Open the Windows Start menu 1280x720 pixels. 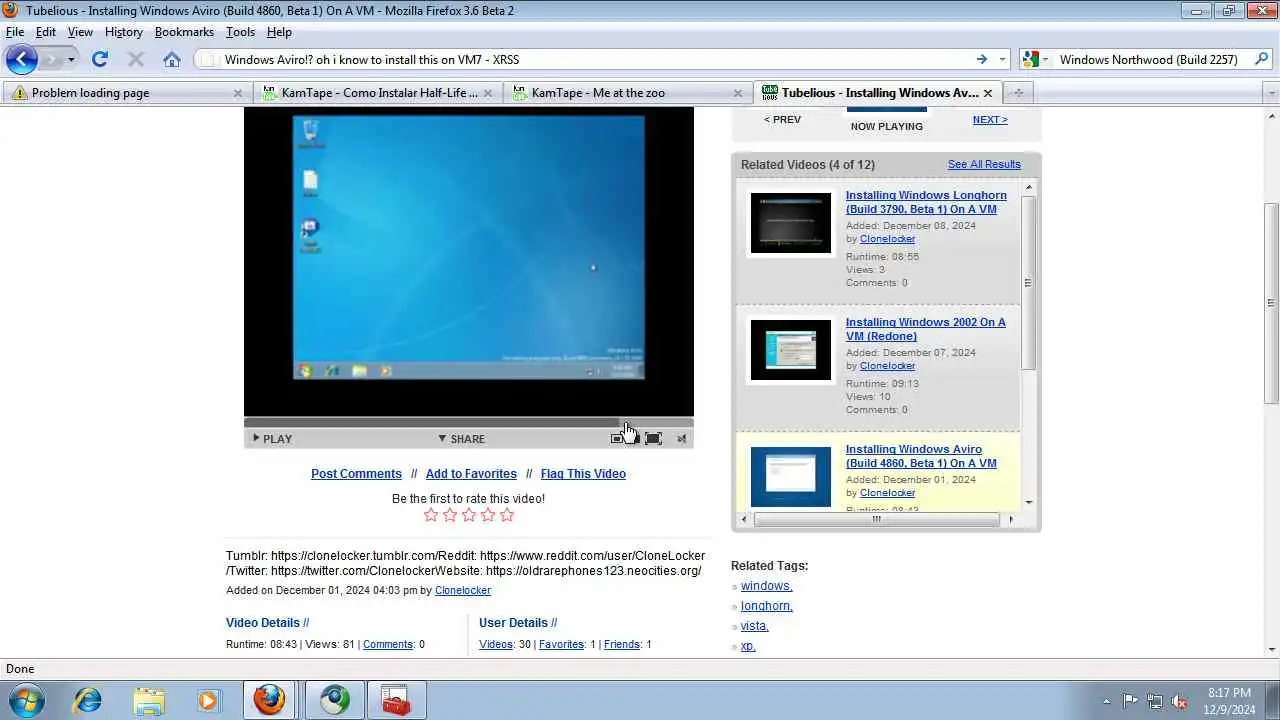[x=26, y=700]
